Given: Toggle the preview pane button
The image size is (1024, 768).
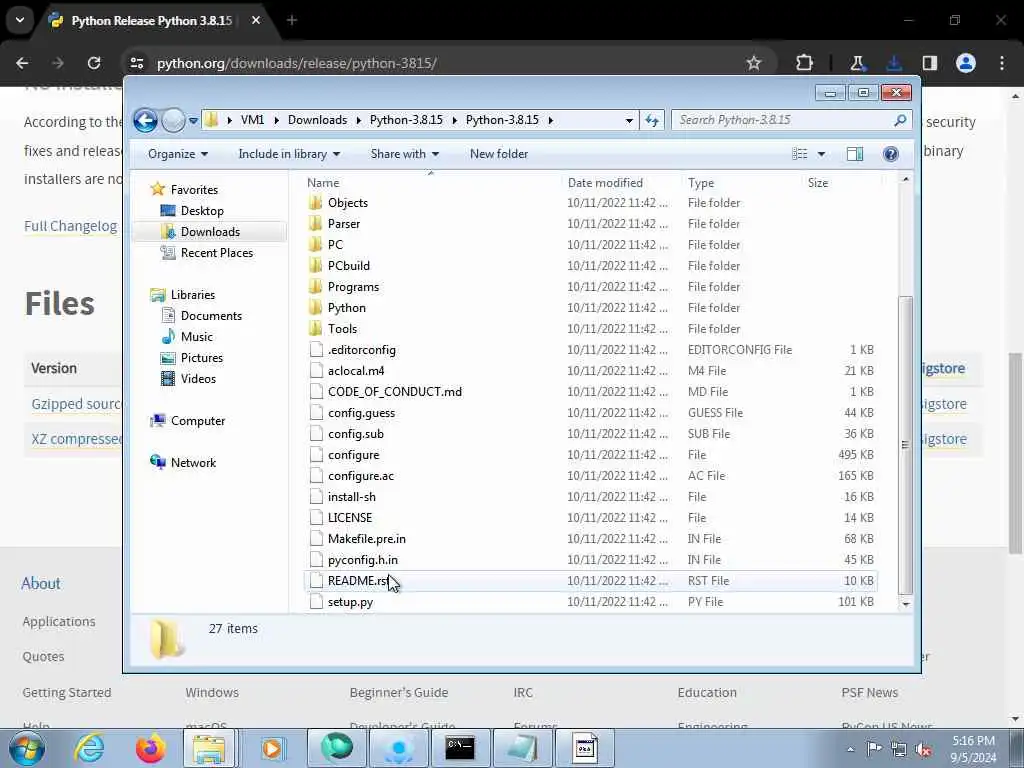Looking at the screenshot, I should (x=855, y=154).
